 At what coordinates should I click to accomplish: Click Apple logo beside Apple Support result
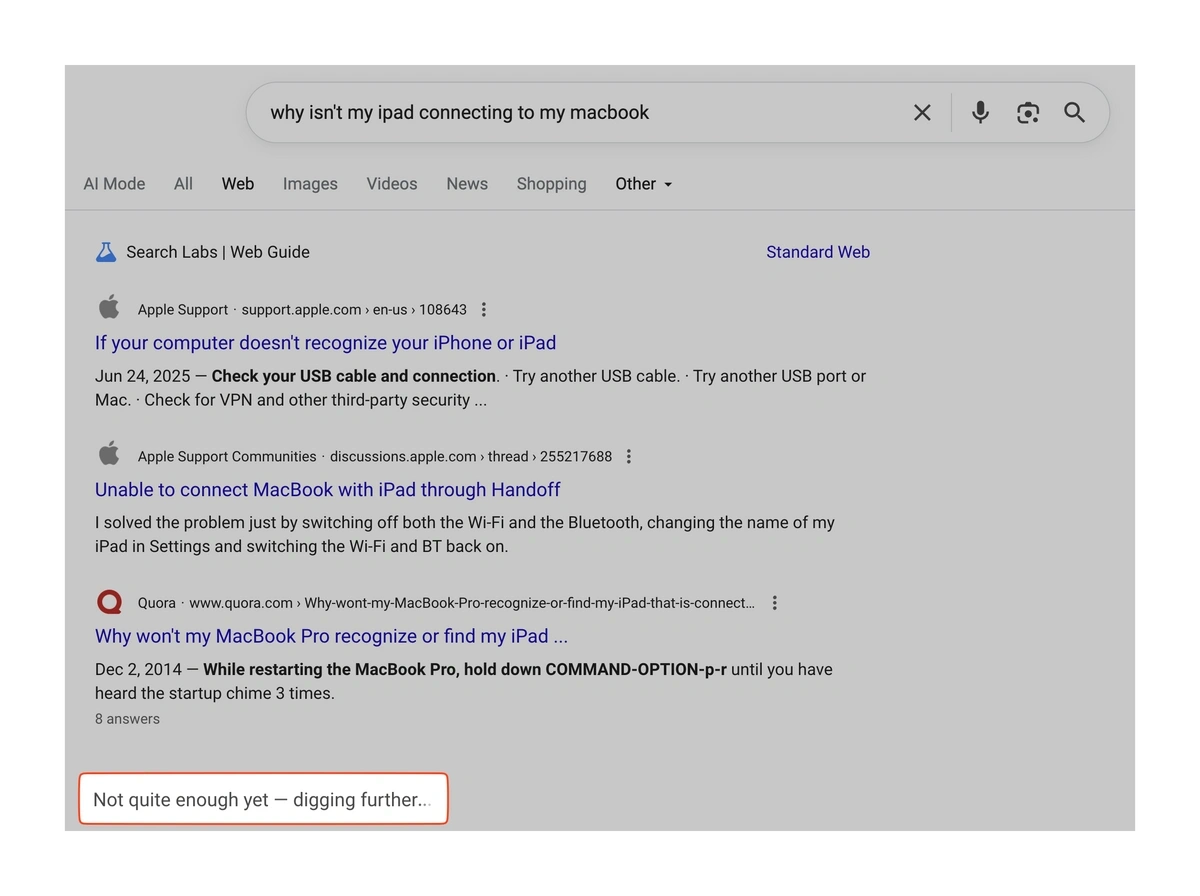point(109,307)
